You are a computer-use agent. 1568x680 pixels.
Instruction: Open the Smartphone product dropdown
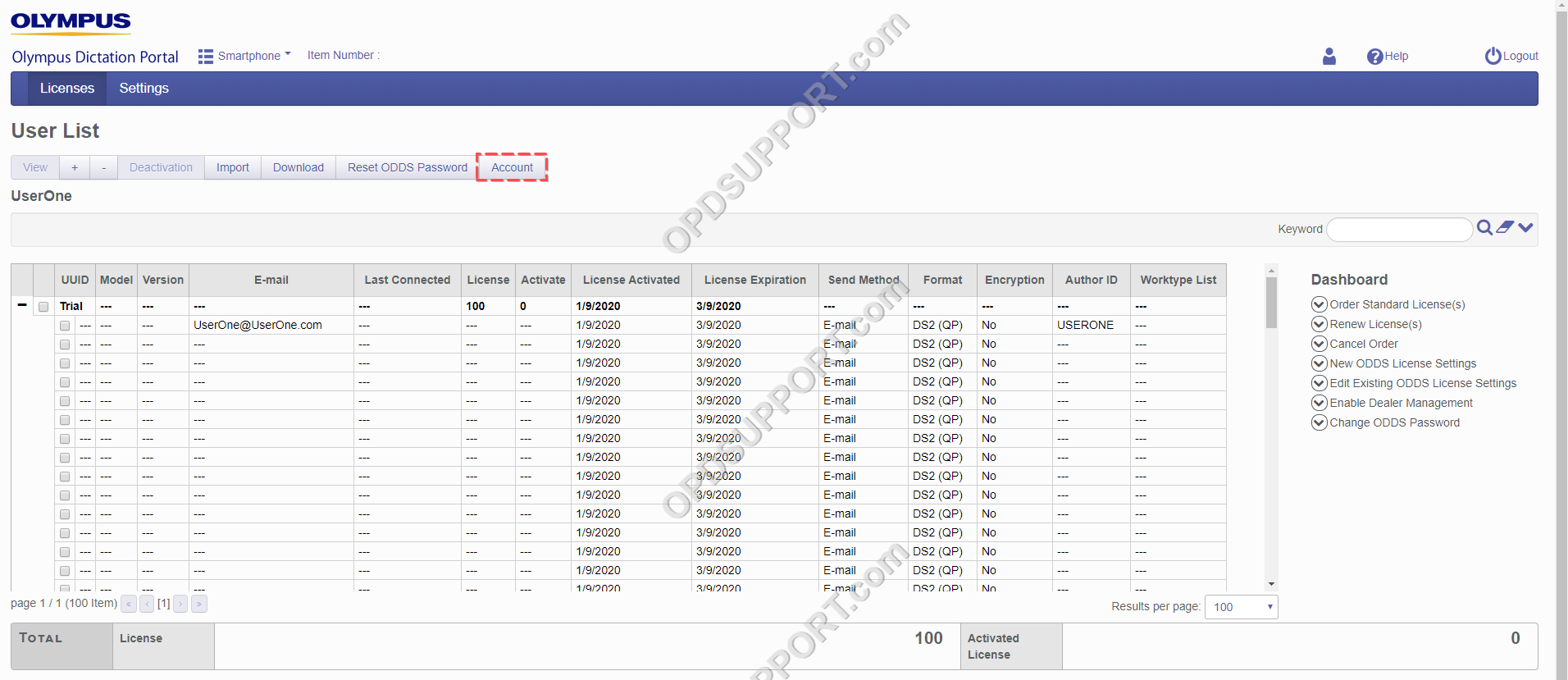[x=244, y=56]
